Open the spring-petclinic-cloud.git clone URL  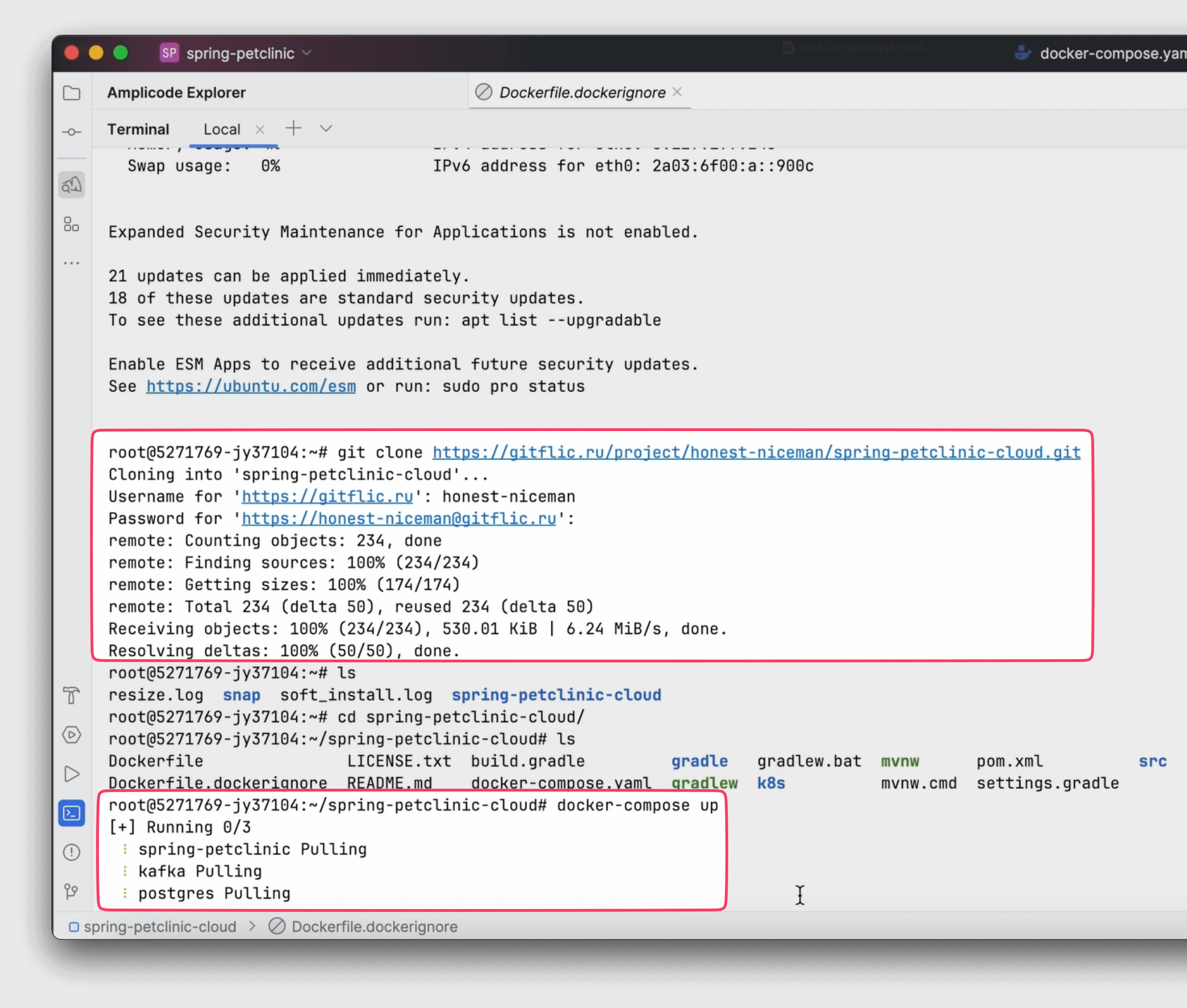coord(757,452)
